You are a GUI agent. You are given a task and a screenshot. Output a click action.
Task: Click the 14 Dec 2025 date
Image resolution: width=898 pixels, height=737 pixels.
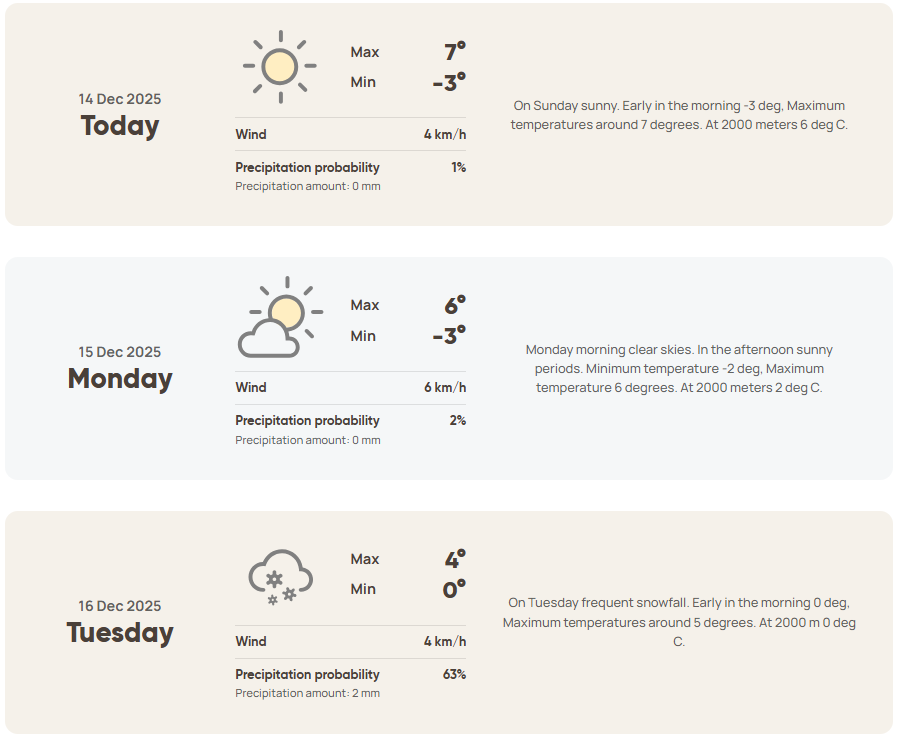(x=120, y=99)
